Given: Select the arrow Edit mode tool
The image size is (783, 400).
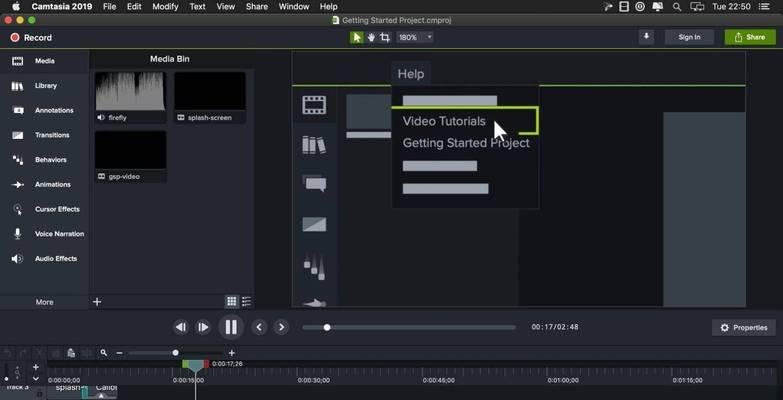Looking at the screenshot, I should click(x=357, y=37).
